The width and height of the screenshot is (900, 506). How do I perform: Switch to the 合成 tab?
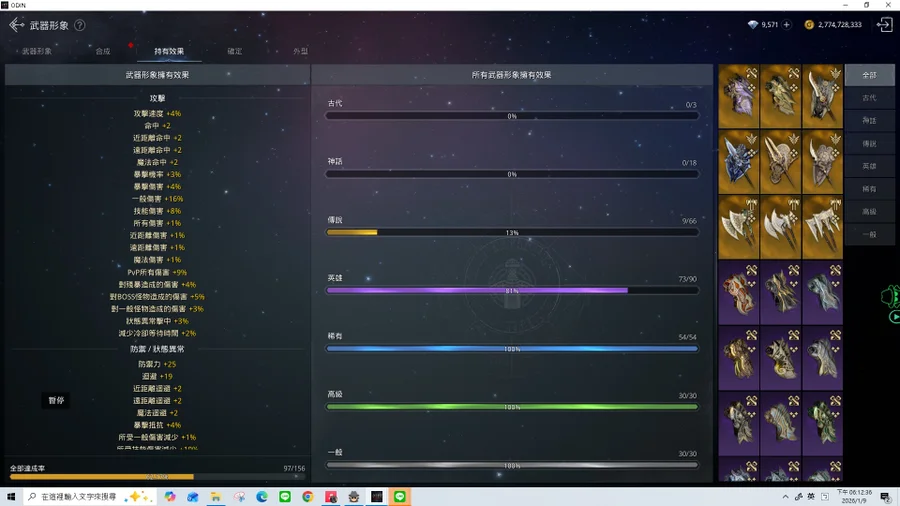pos(103,51)
